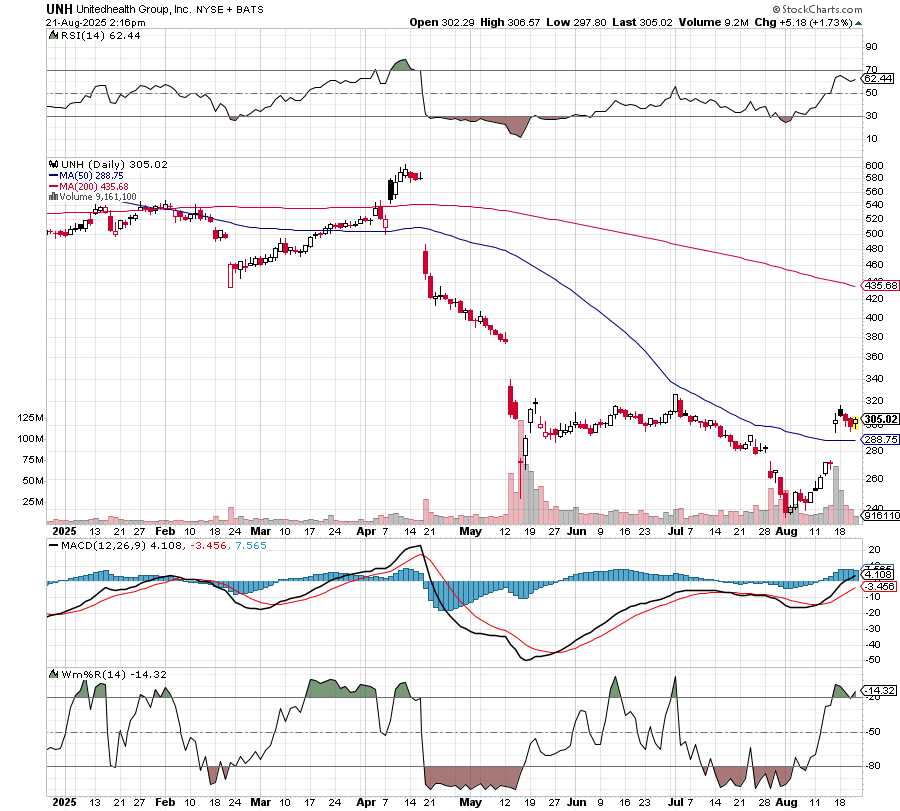Click the 'MACD(12,26,9) 4.108' legend label
The width and height of the screenshot is (900, 811).
pos(121,545)
